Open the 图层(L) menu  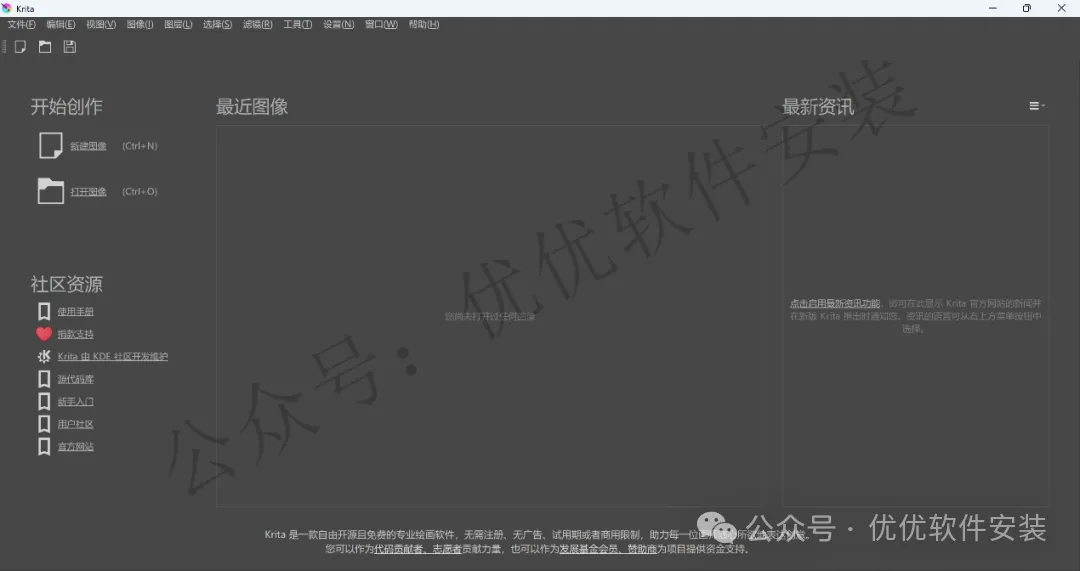178,24
